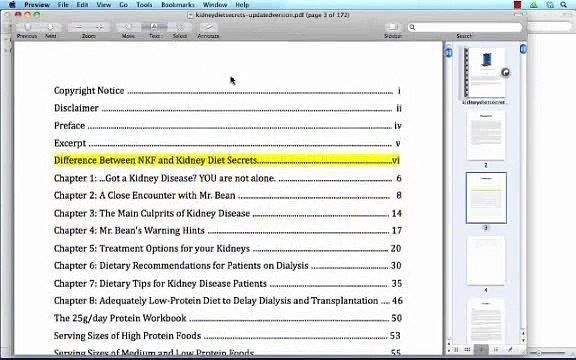The height and width of the screenshot is (360, 576).
Task: Click Chapter 7 Dietary Tips entry
Action: tap(227, 284)
